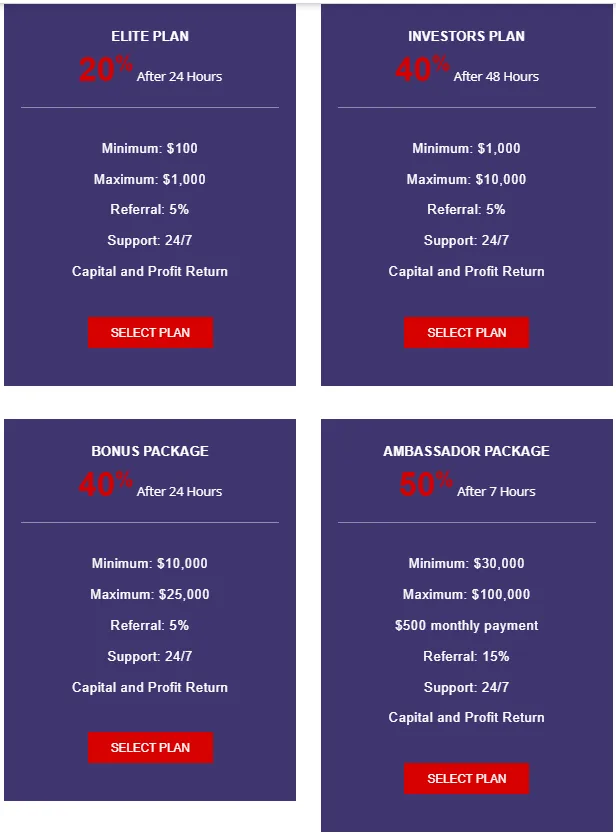This screenshot has height=837, width=616.
Task: Click "Referral: 15%" in Ambassador Package
Action: [x=466, y=657]
